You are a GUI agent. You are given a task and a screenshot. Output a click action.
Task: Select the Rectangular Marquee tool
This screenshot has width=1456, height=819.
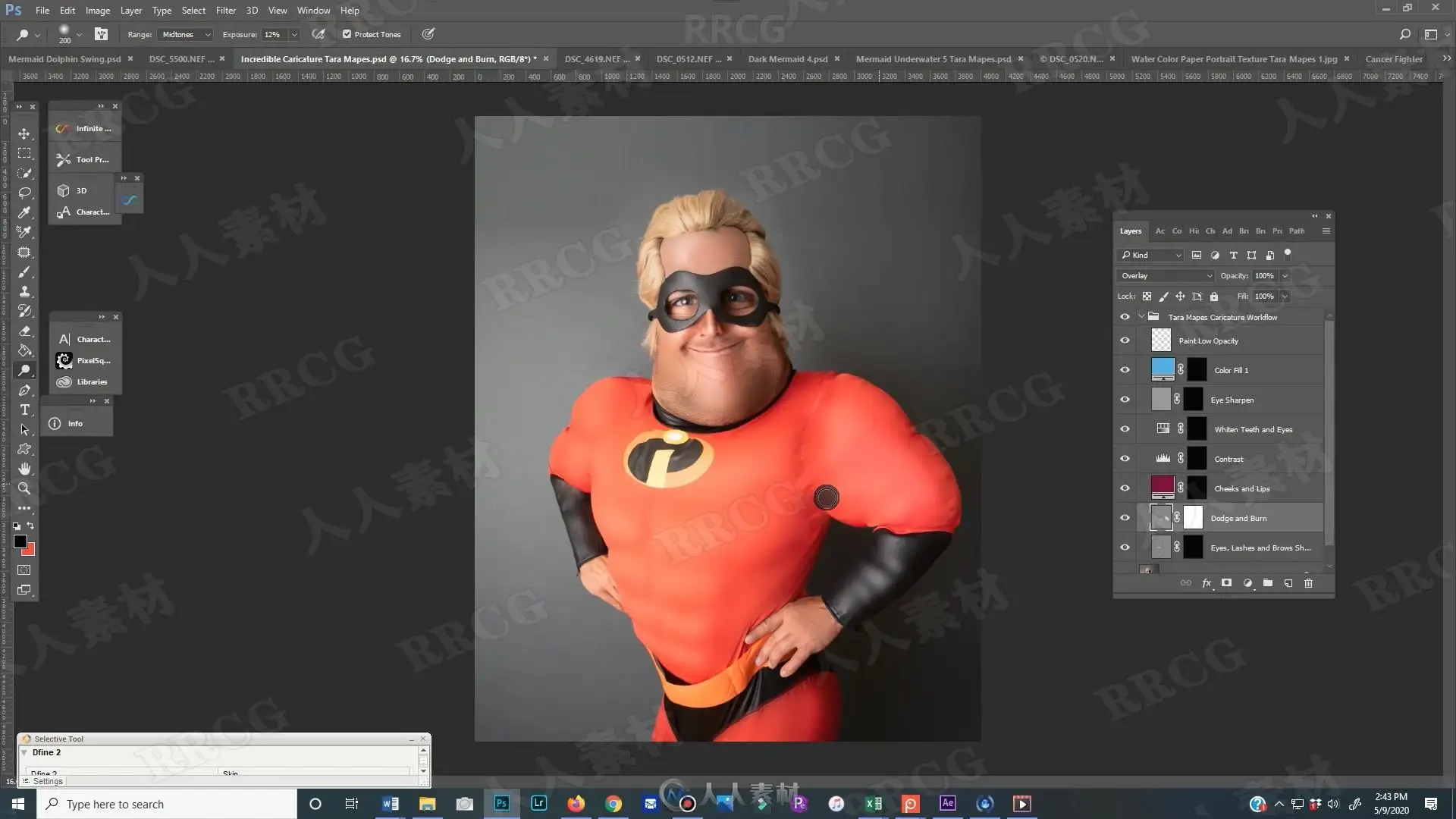(24, 153)
